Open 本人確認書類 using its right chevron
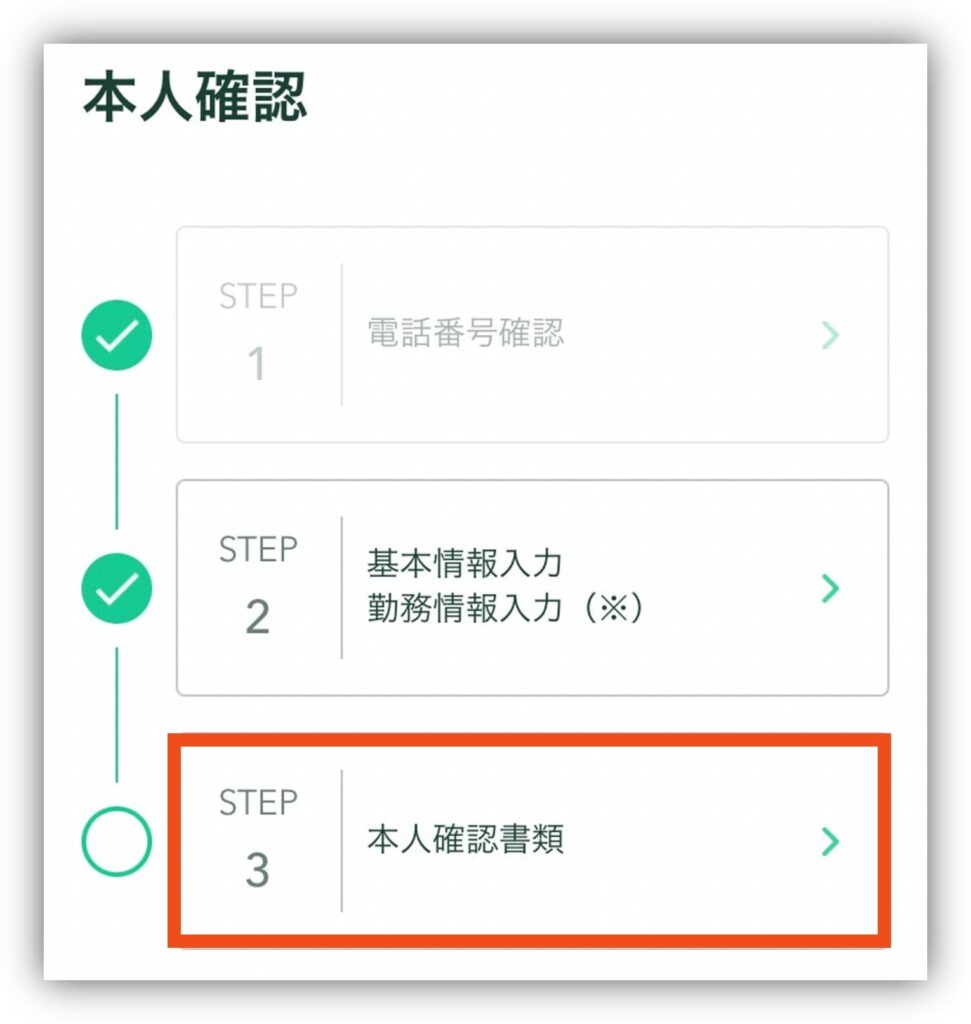The width and height of the screenshot is (971, 1024). click(x=829, y=842)
